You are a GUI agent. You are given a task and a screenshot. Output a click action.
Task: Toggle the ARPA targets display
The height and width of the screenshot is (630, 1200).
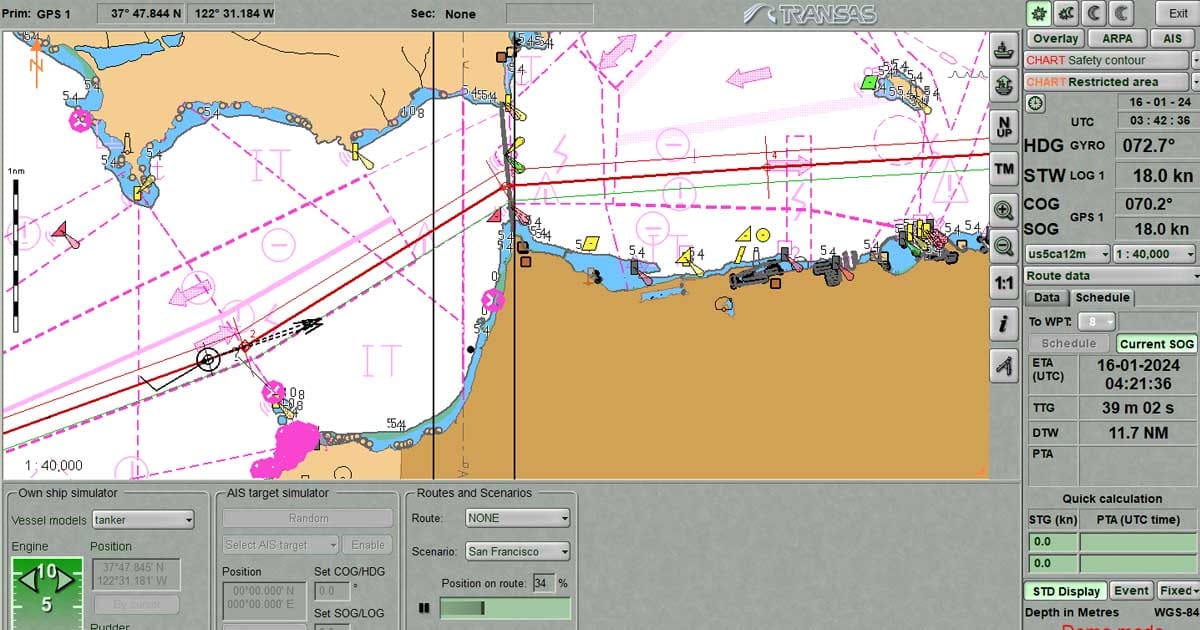click(x=1117, y=38)
